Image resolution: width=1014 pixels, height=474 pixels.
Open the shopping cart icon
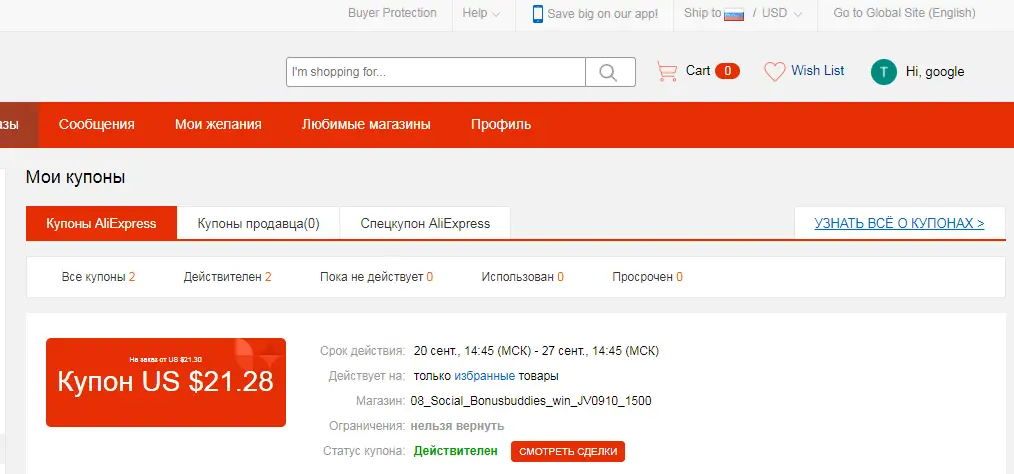coord(667,71)
